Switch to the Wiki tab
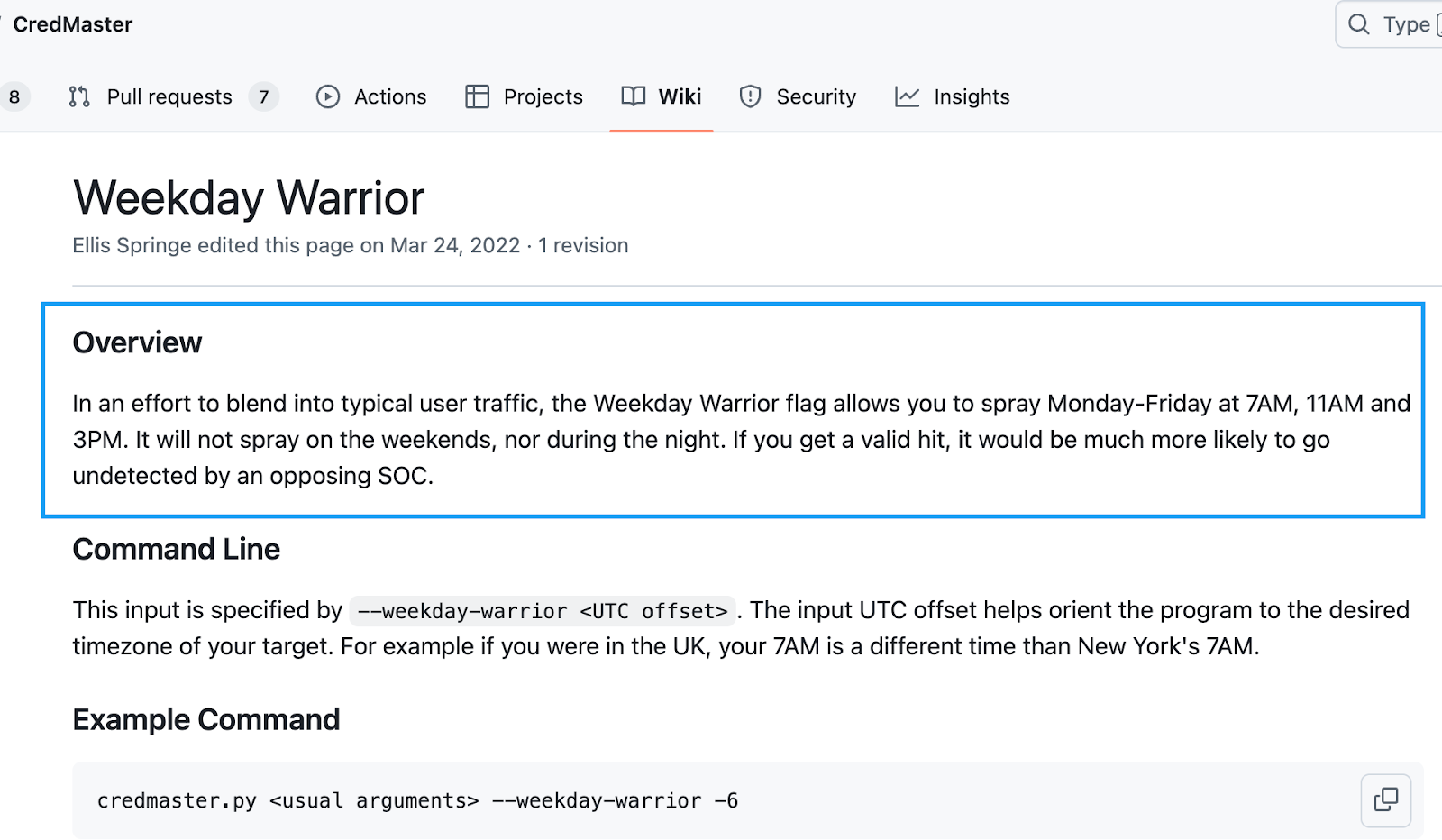Viewport: 1442px width, 840px height. coord(680,96)
